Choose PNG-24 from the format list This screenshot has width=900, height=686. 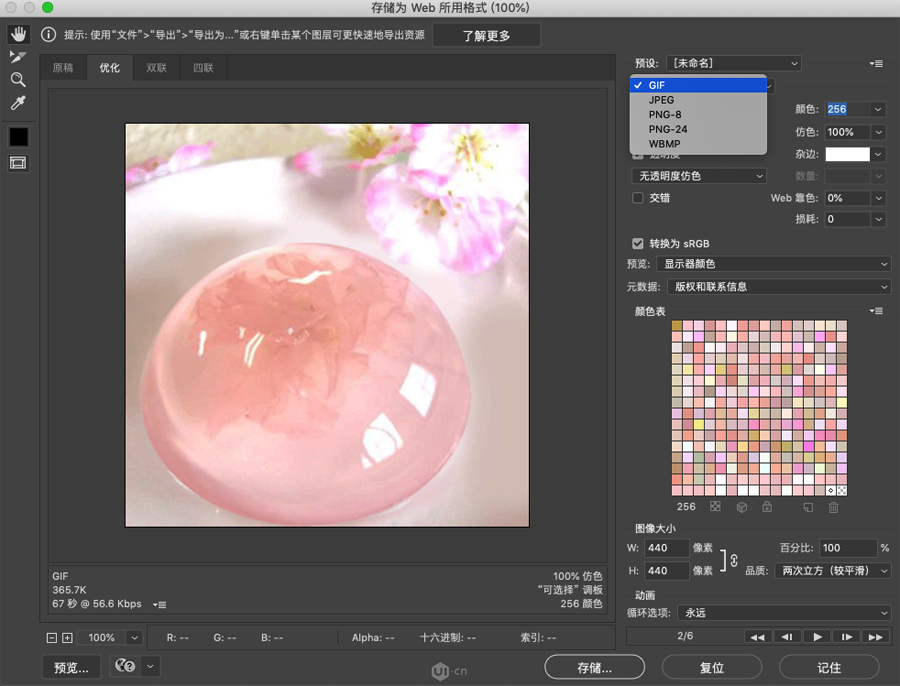[x=698, y=129]
